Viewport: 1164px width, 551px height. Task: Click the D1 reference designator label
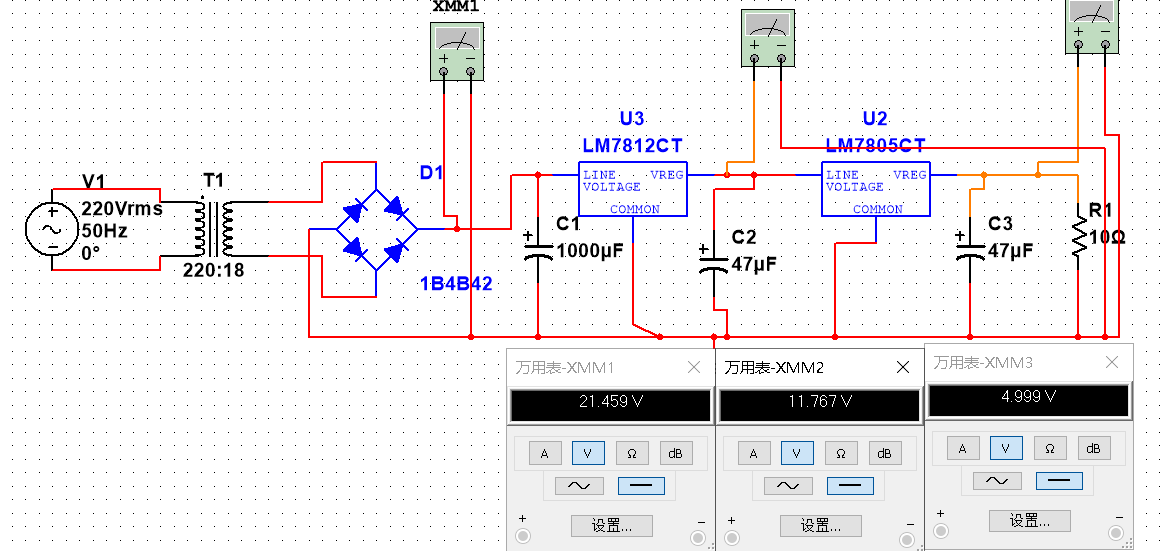(431, 173)
